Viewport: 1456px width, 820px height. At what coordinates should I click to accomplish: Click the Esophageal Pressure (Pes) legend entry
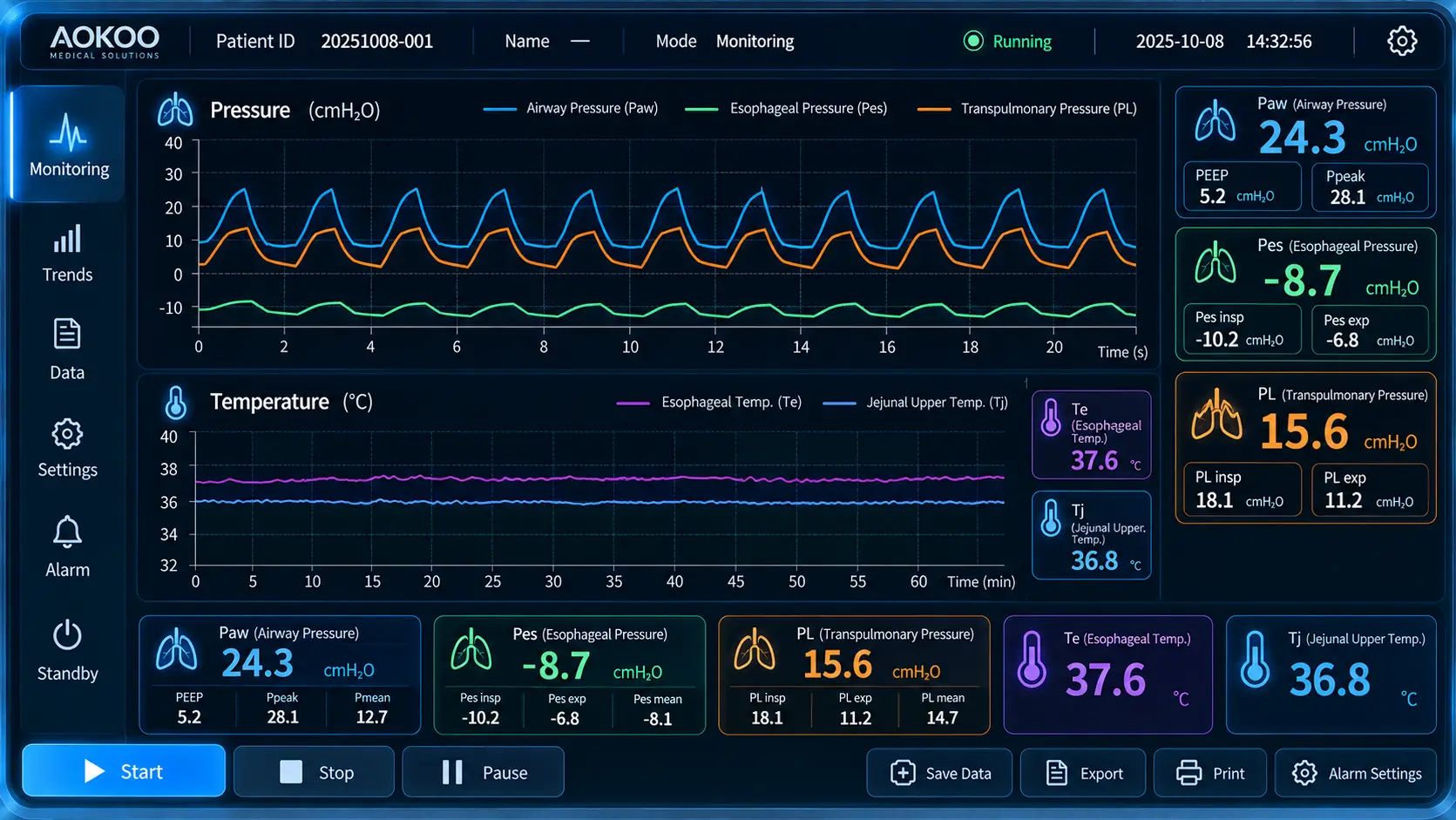point(786,108)
